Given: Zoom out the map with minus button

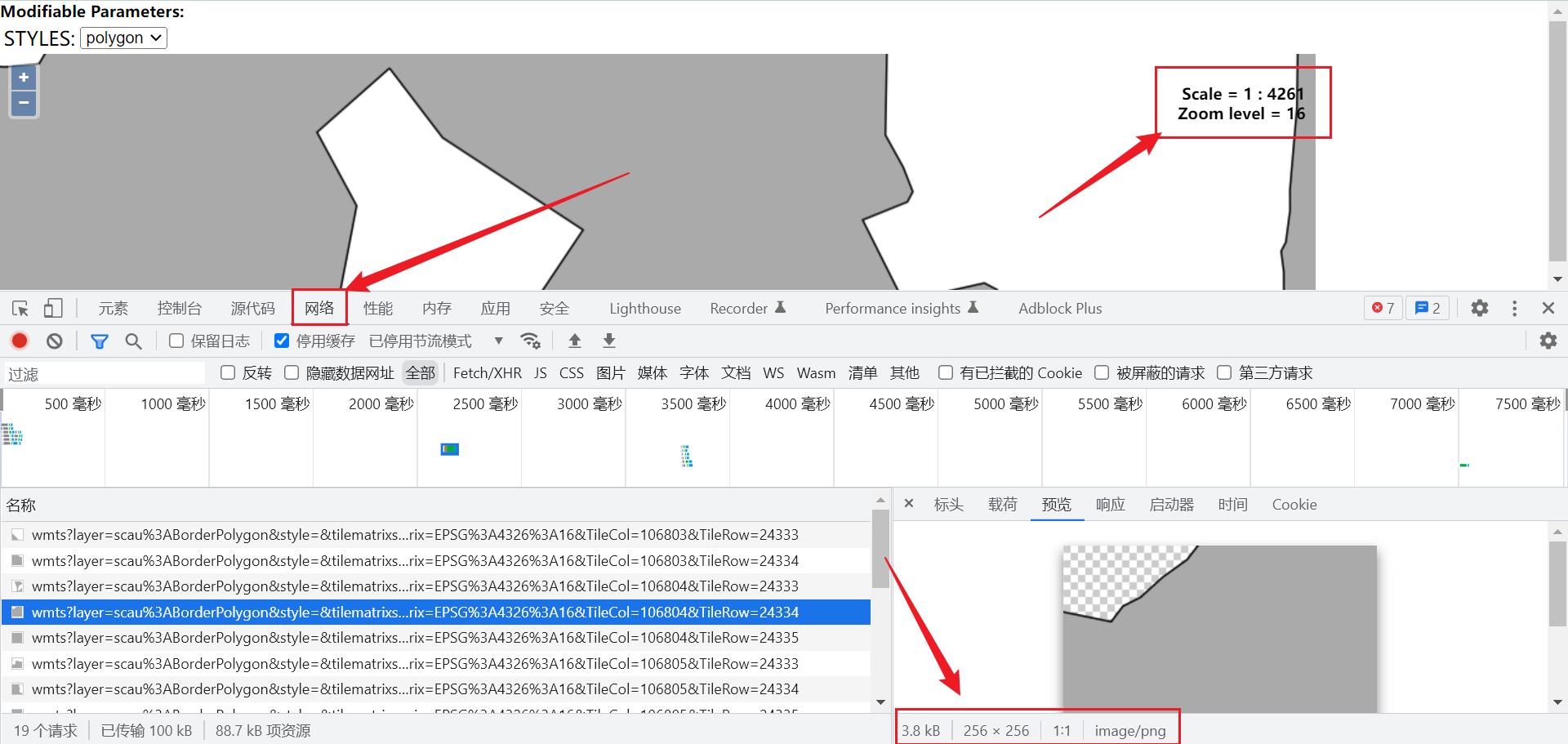Looking at the screenshot, I should point(24,103).
